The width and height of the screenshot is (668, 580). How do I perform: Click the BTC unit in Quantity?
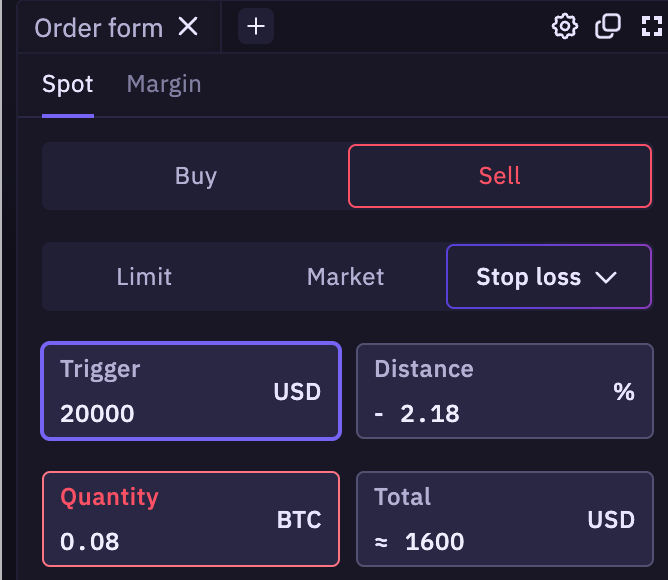click(299, 520)
